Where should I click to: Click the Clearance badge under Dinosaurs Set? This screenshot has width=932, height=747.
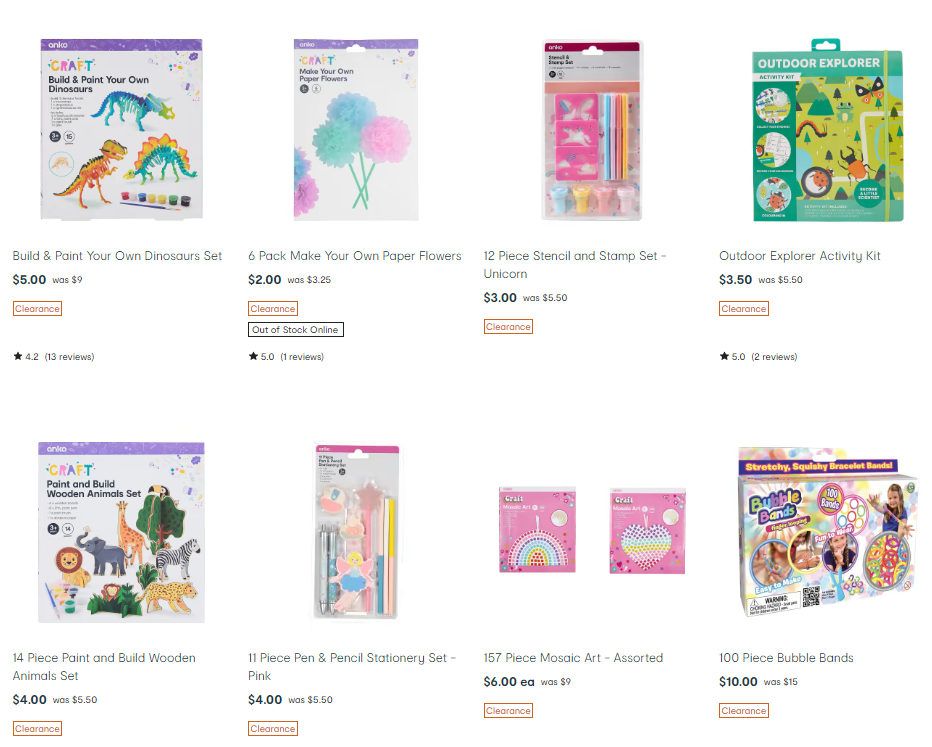(x=37, y=308)
